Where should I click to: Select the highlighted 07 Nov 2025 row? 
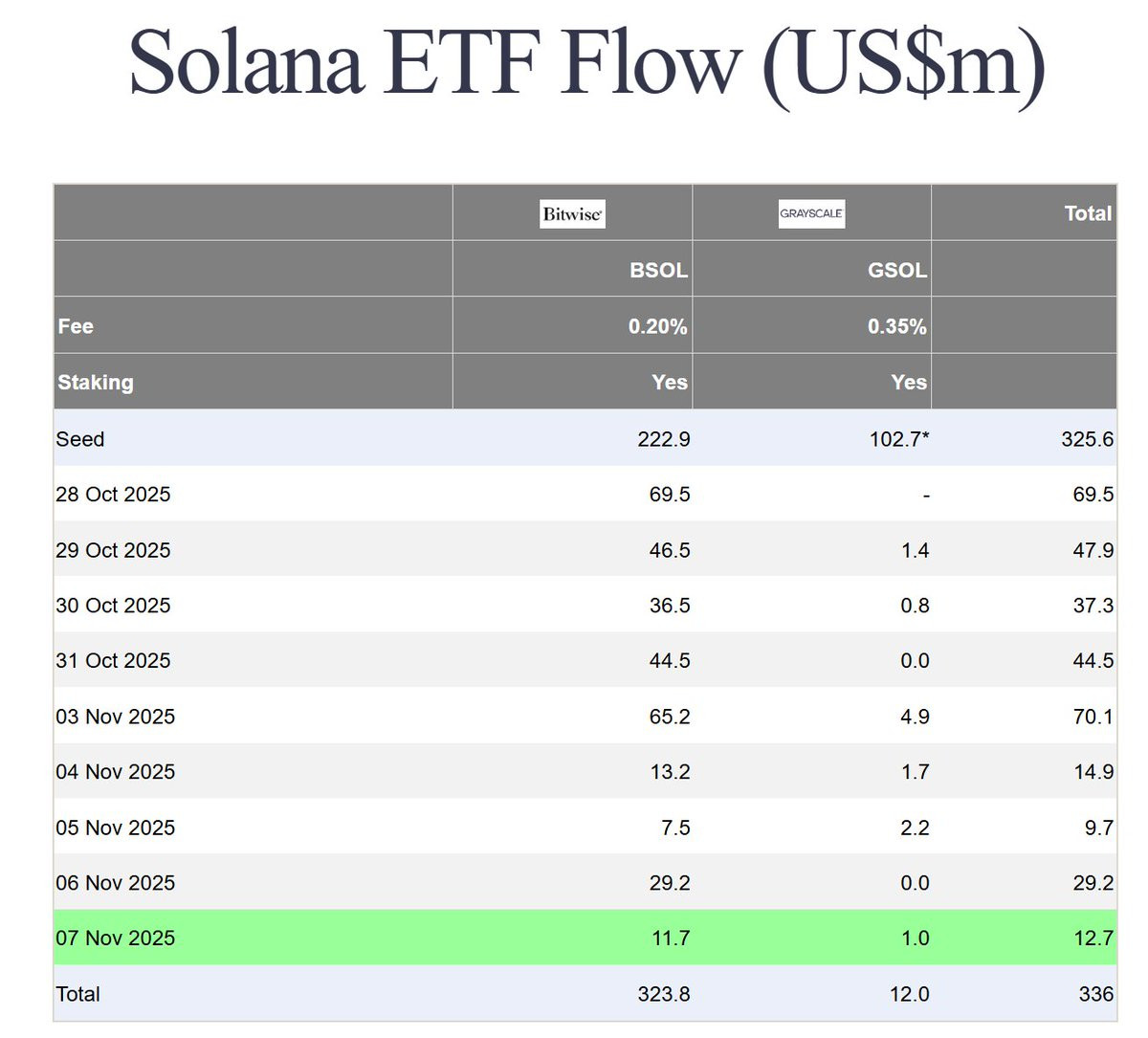click(x=585, y=938)
